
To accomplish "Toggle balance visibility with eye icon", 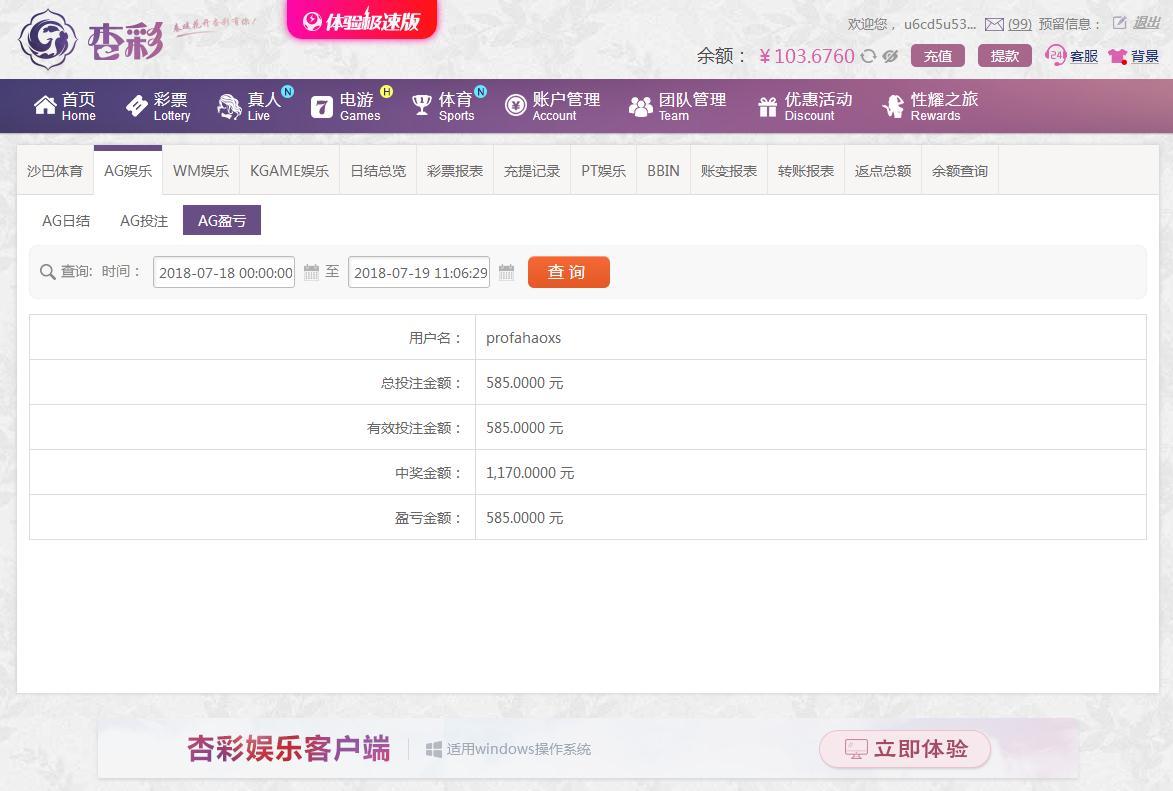I will 890,56.
